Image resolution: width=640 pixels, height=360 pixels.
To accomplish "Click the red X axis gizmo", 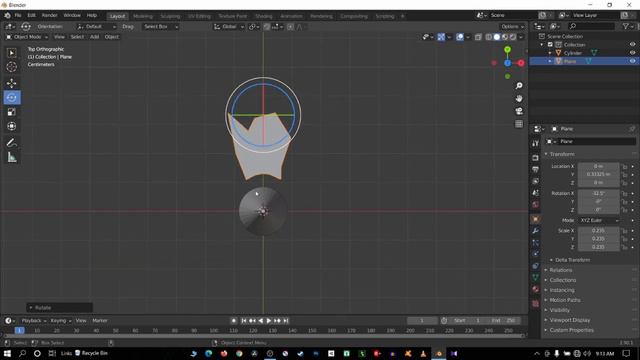I will click(x=521, y=63).
